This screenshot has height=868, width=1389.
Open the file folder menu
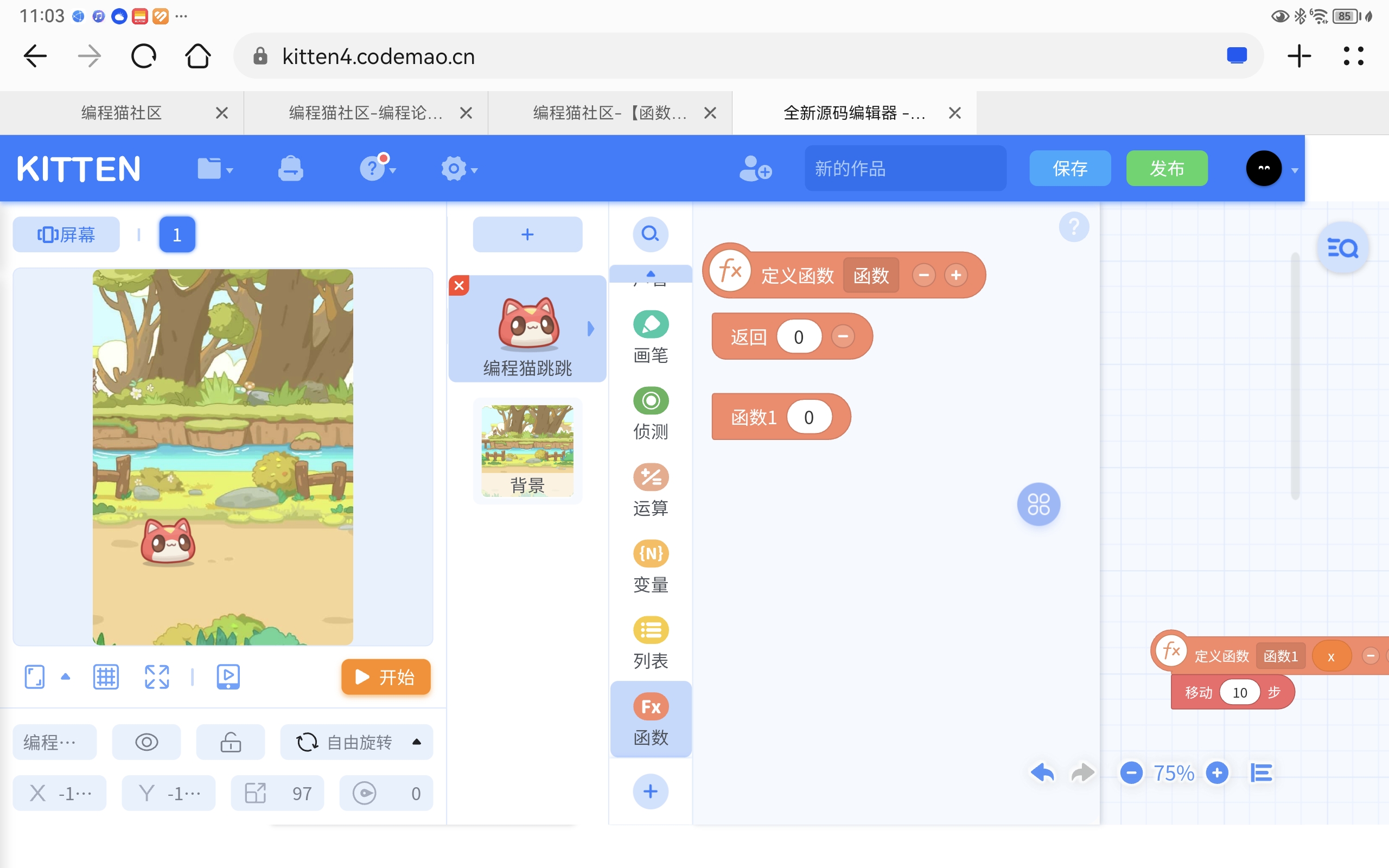pyautogui.click(x=215, y=169)
